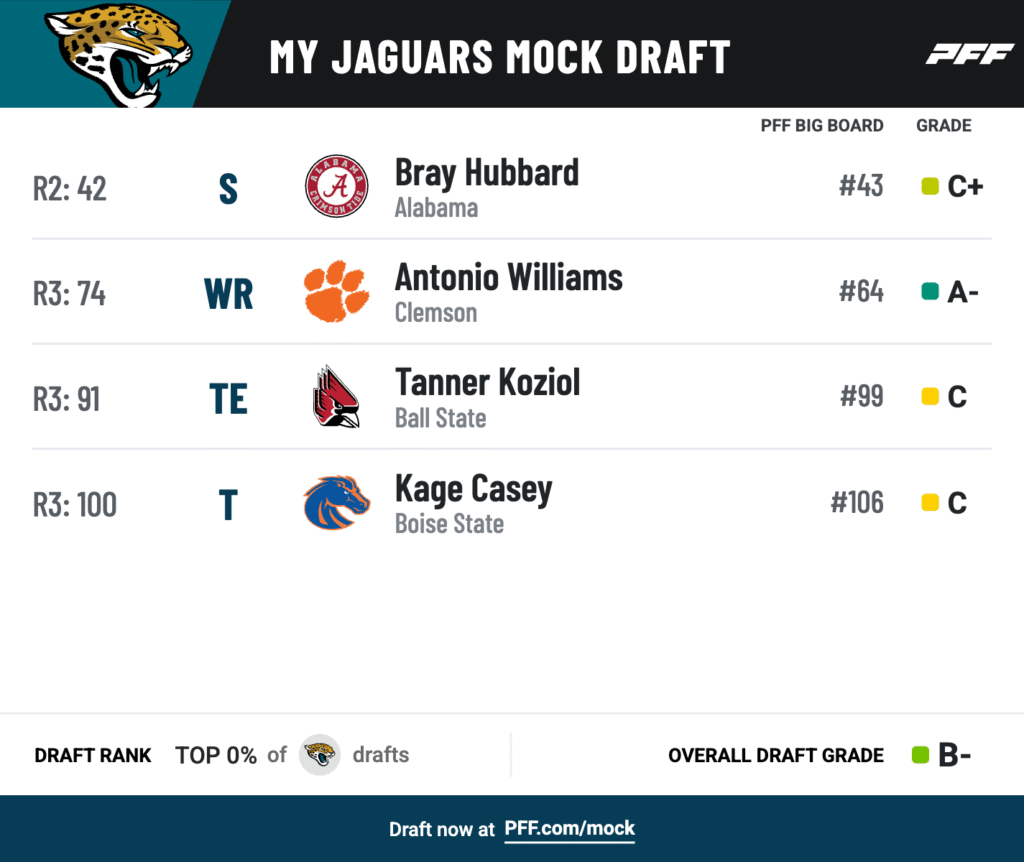This screenshot has width=1024, height=862.
Task: Select player name Bray Hubbard
Action: click(486, 172)
